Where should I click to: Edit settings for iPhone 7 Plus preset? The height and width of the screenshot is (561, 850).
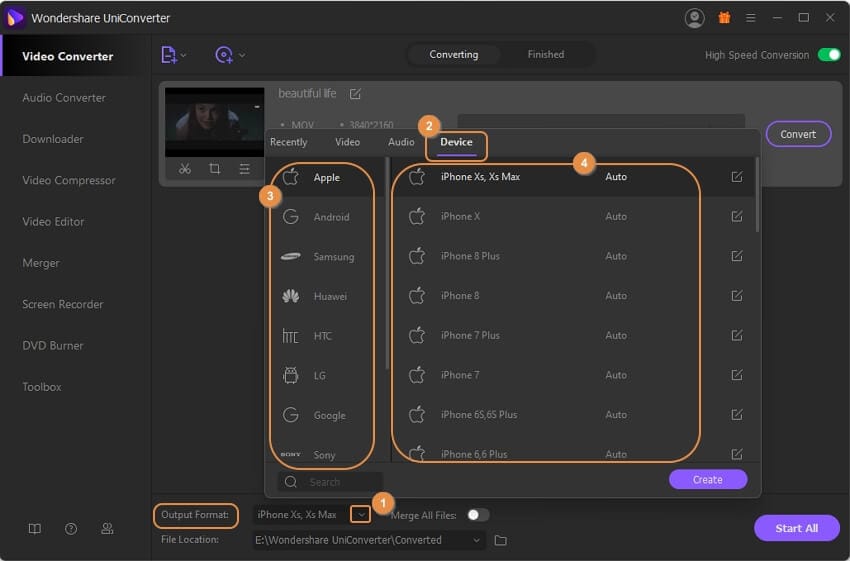(737, 335)
